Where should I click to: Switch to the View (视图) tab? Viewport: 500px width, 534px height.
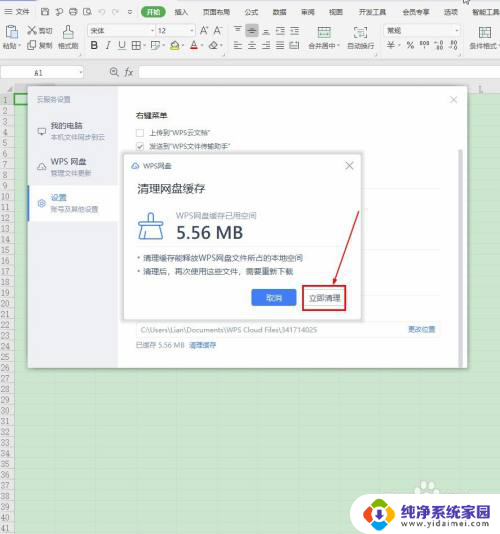click(335, 12)
